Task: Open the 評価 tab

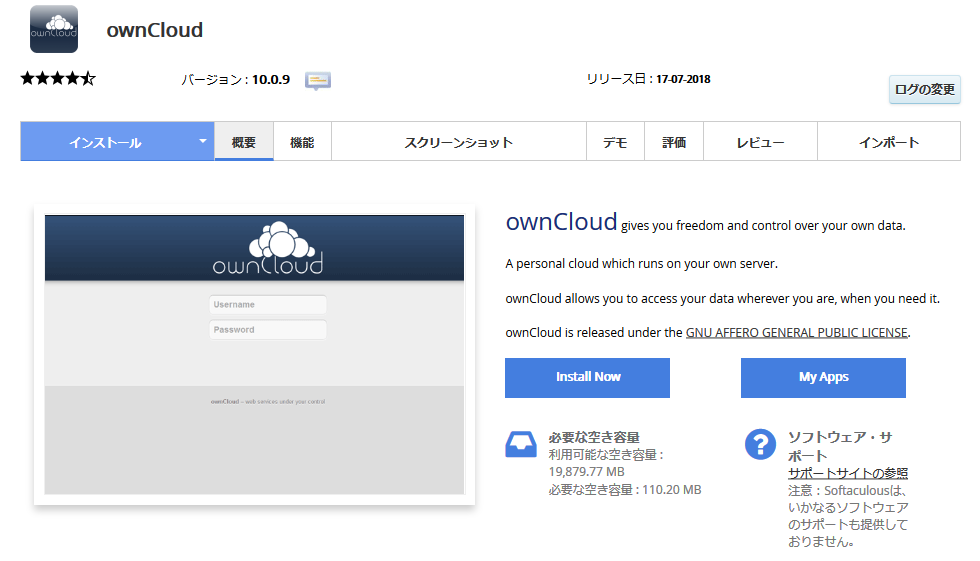Action: 674,142
